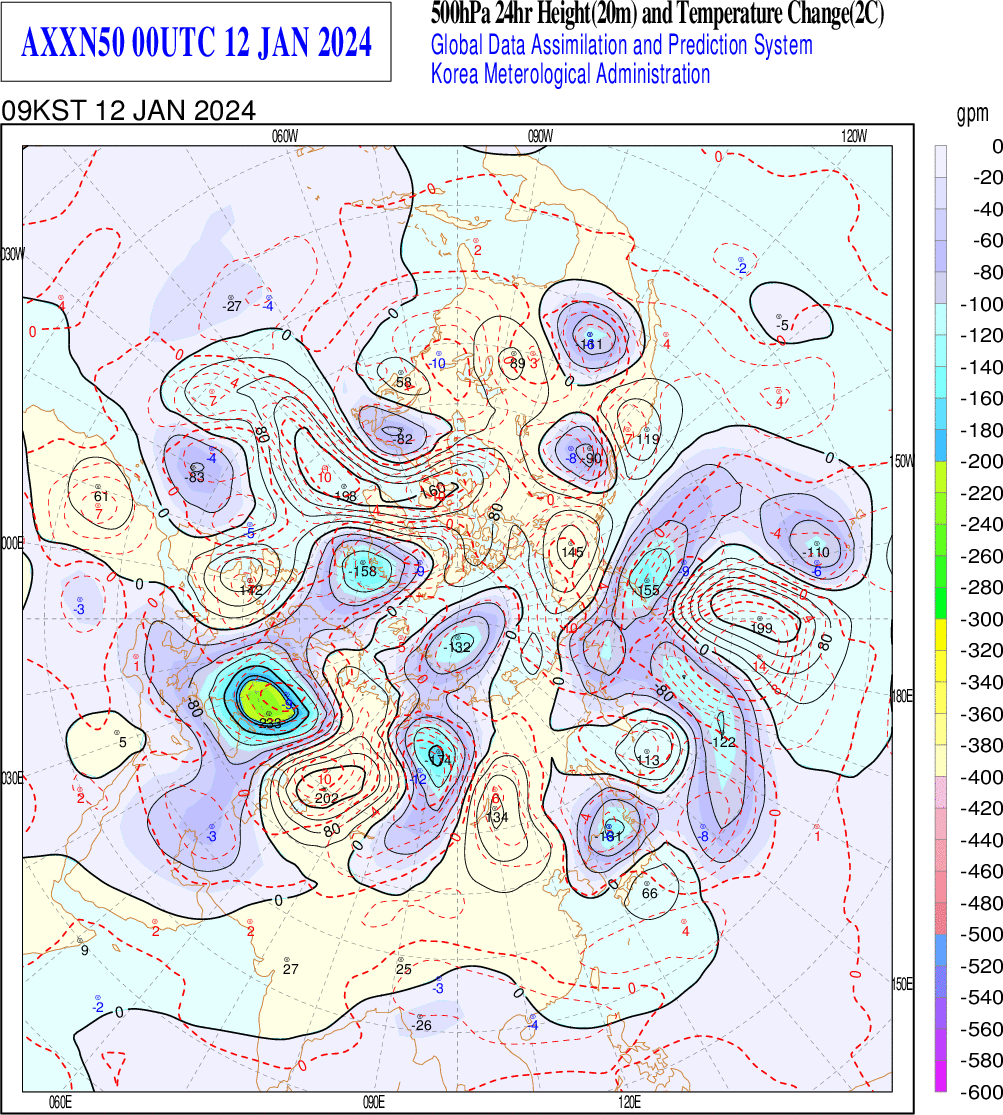Click the '120E' longitude label
1003x1115 pixels.
click(629, 1102)
